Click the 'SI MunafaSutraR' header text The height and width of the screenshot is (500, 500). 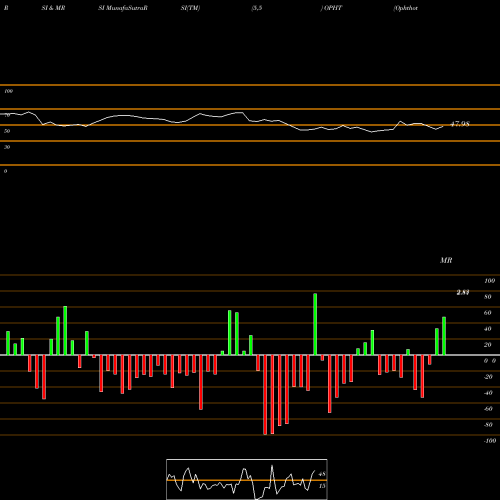(x=123, y=8)
